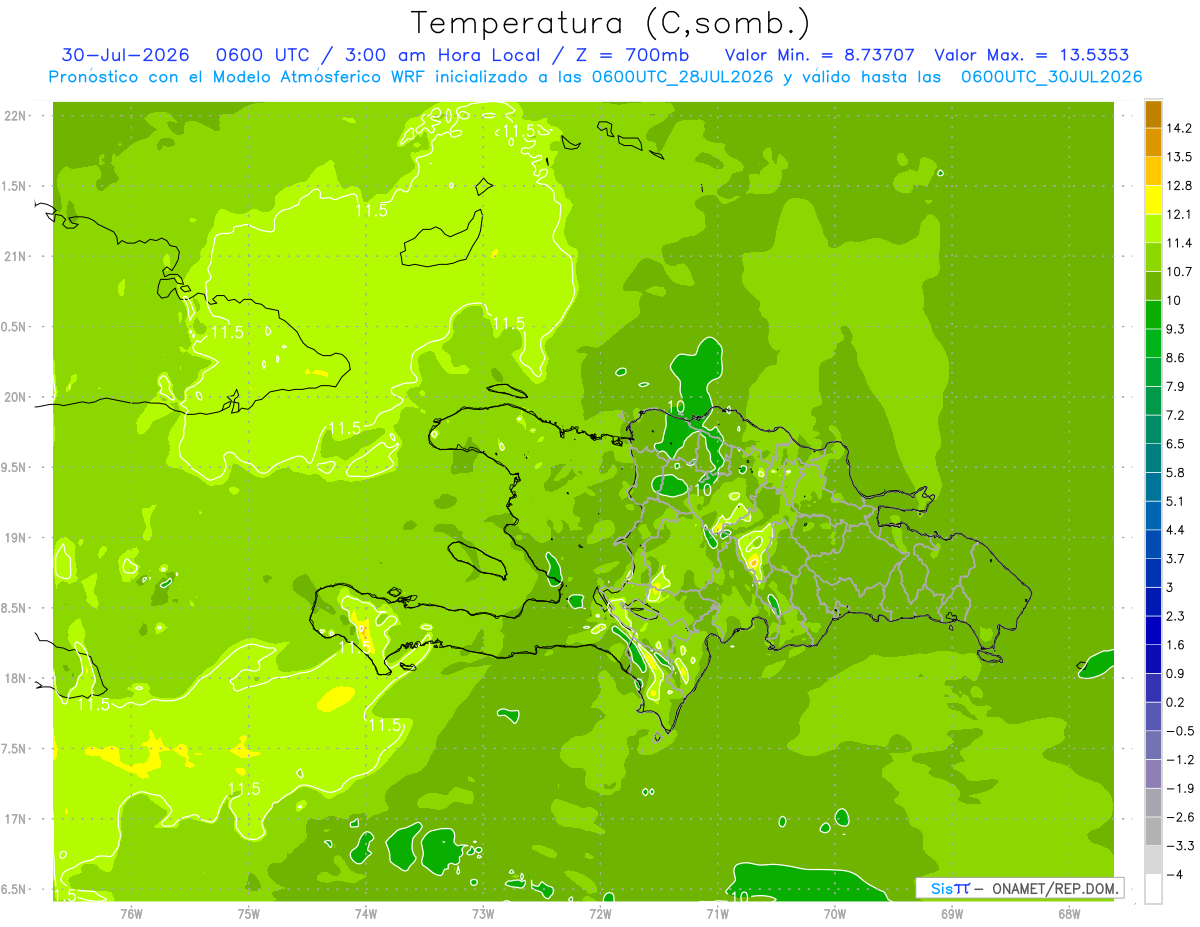The height and width of the screenshot is (927, 1200).
Task: Click the latitude label '21N'
Action: coord(17,257)
